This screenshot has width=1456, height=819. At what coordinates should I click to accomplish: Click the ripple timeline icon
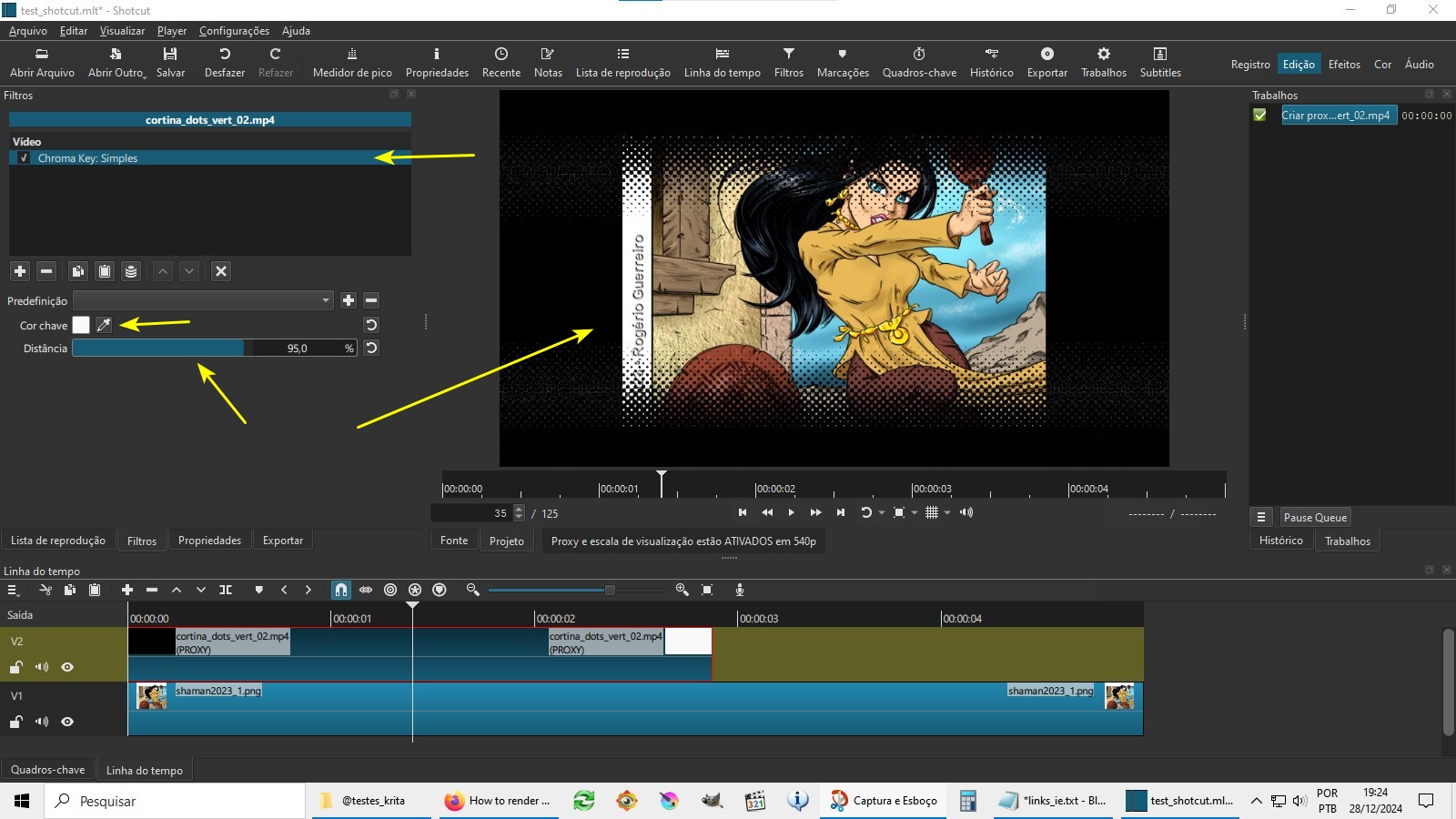tap(390, 590)
